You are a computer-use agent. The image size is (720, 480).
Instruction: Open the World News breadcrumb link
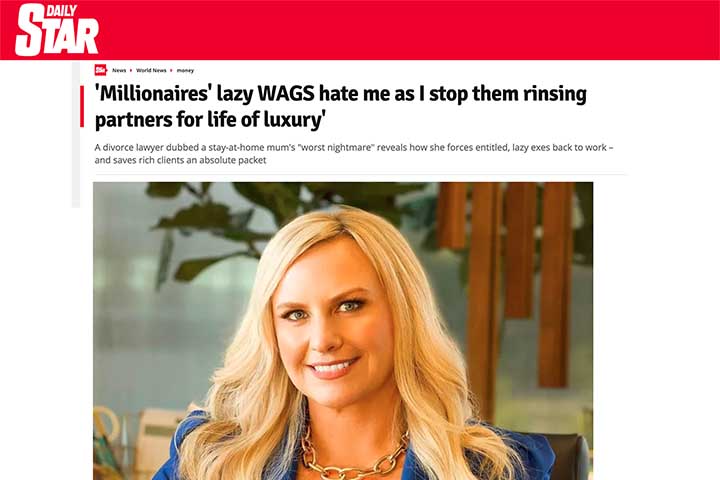point(151,70)
